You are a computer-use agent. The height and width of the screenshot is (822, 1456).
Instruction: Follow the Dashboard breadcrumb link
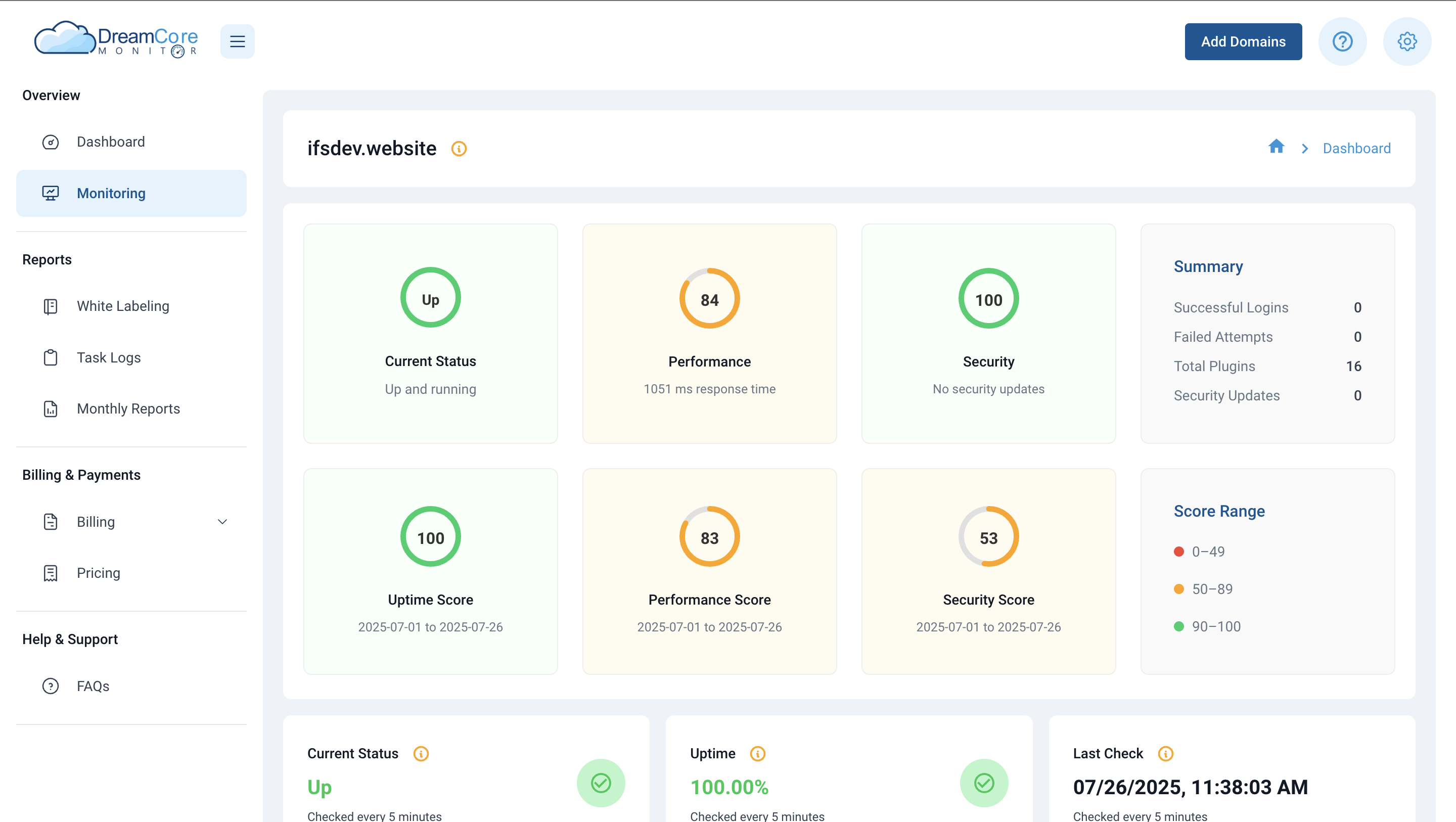(1356, 148)
